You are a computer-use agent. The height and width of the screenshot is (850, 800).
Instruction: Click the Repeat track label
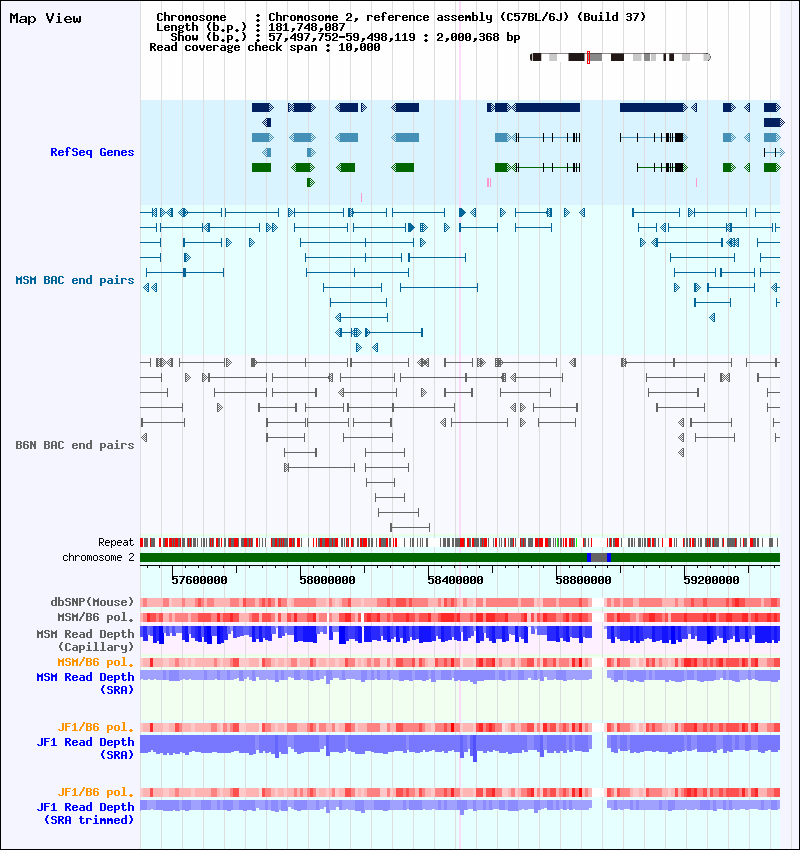coord(116,542)
